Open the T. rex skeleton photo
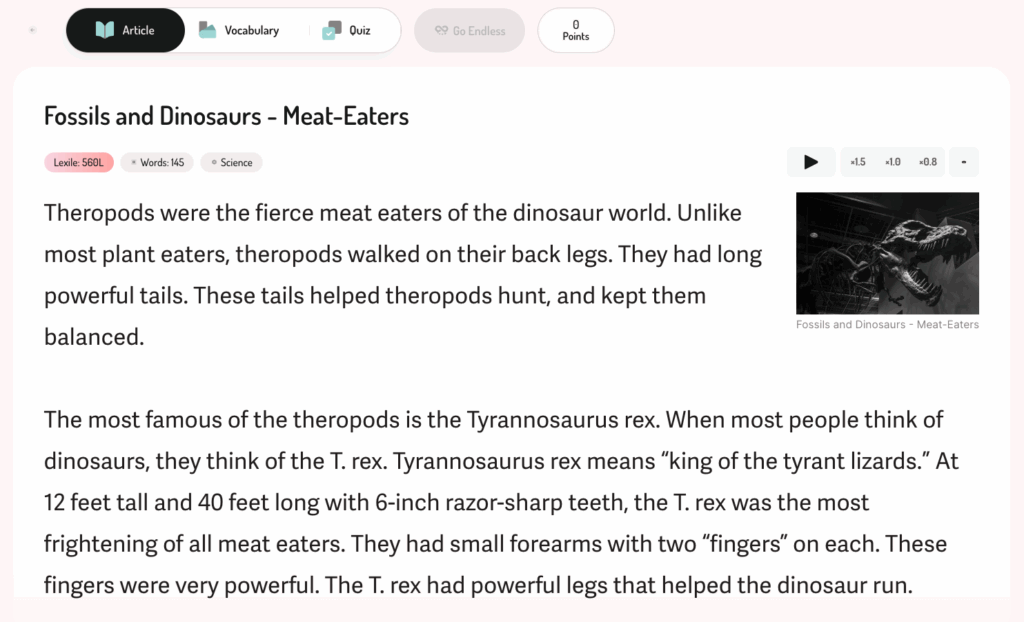The height and width of the screenshot is (622, 1024). (887, 253)
